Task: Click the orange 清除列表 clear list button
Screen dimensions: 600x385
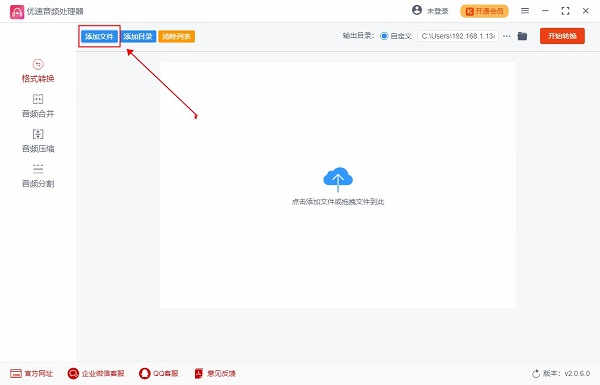Action: 176,36
